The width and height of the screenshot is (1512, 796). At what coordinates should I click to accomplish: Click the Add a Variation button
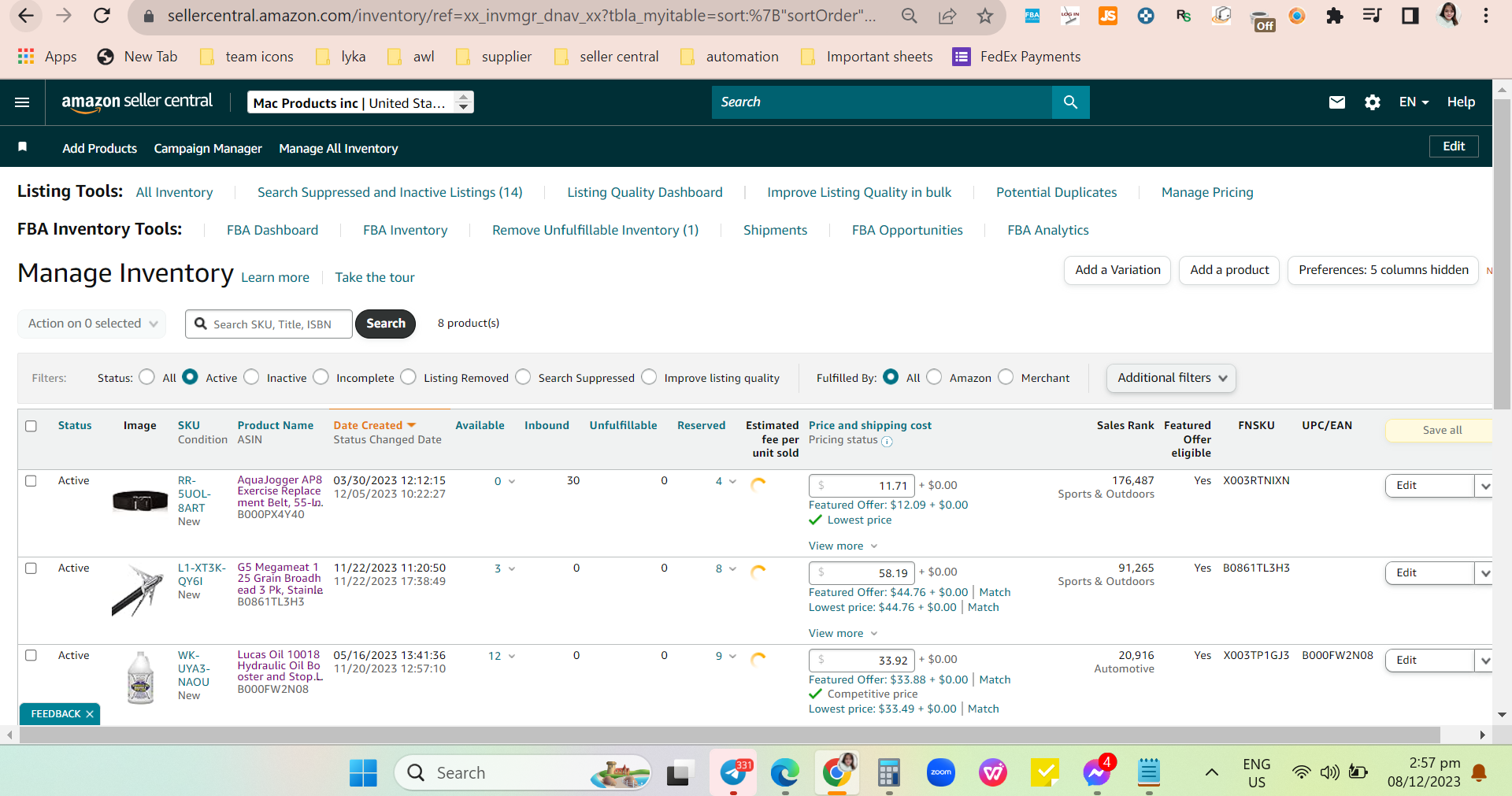tap(1117, 270)
